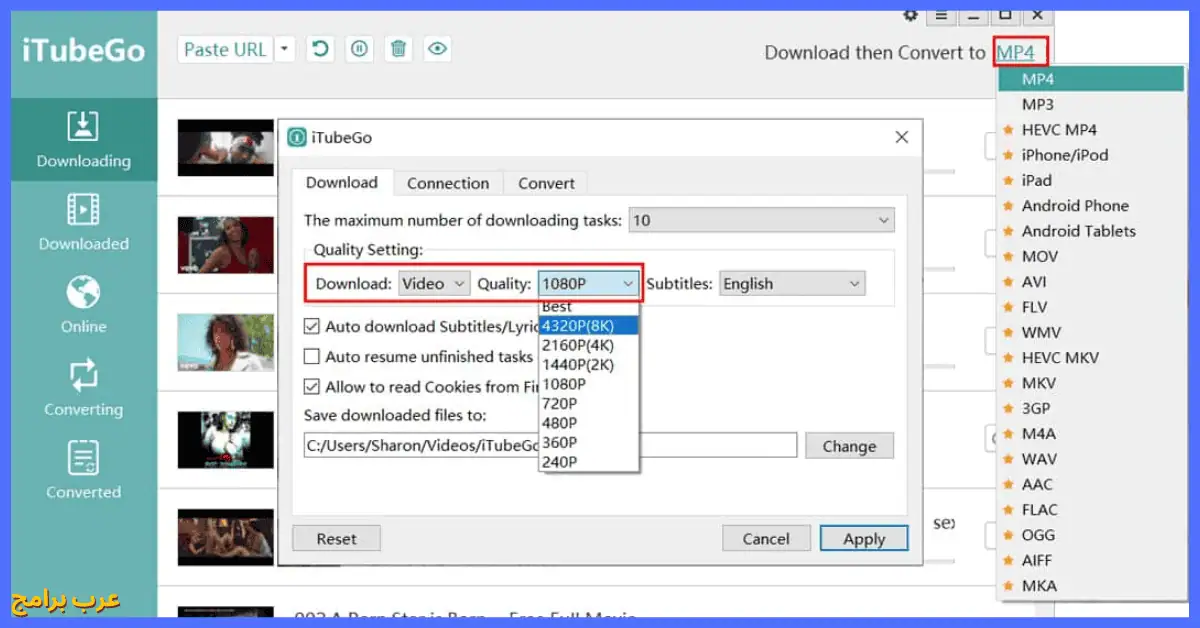Open the Subtitles English dropdown

coord(792,284)
